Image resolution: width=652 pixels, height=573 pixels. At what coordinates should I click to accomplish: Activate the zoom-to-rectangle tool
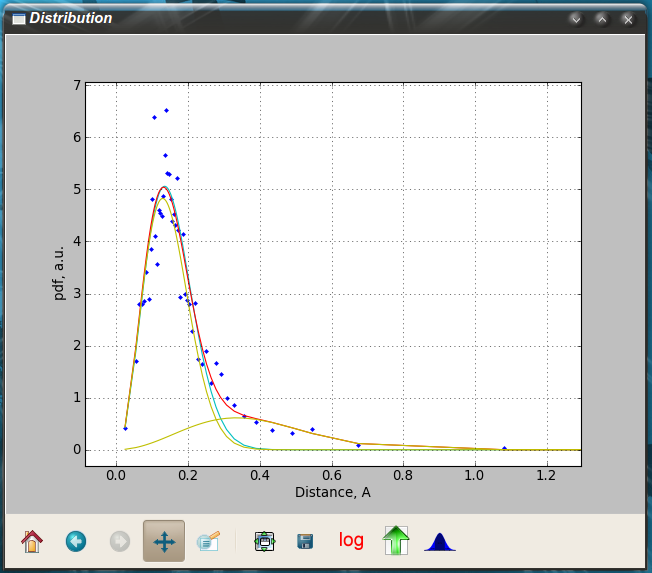coord(208,541)
